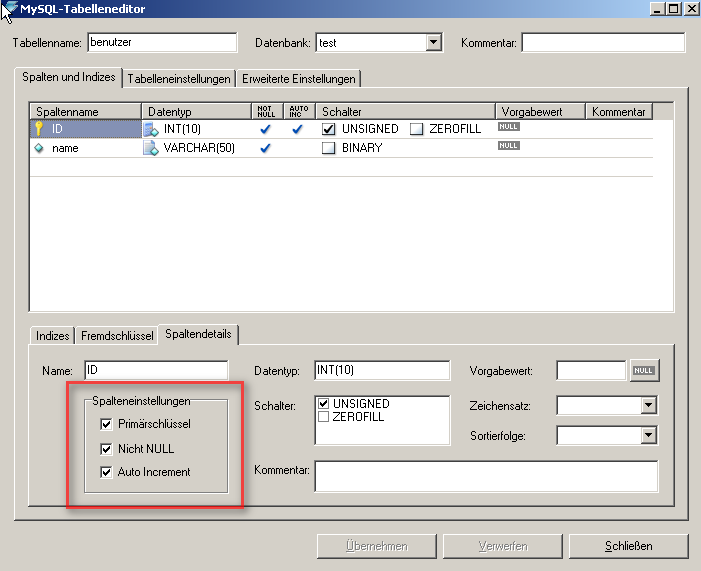Click the top Kommentar input field
Screen dimensions: 701x571
point(603,42)
